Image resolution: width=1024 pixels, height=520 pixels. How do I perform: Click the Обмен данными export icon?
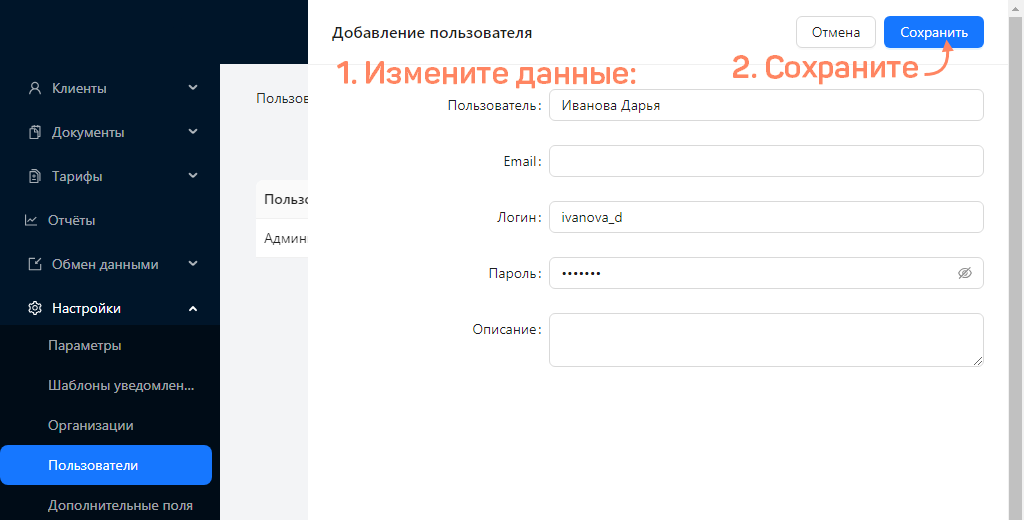point(35,265)
